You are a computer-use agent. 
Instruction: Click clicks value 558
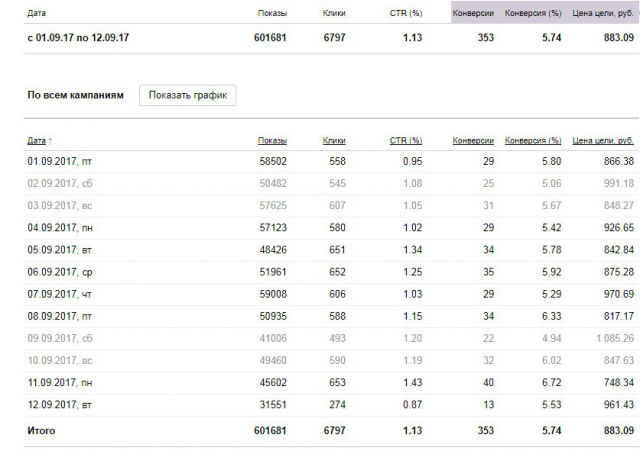coord(337,161)
